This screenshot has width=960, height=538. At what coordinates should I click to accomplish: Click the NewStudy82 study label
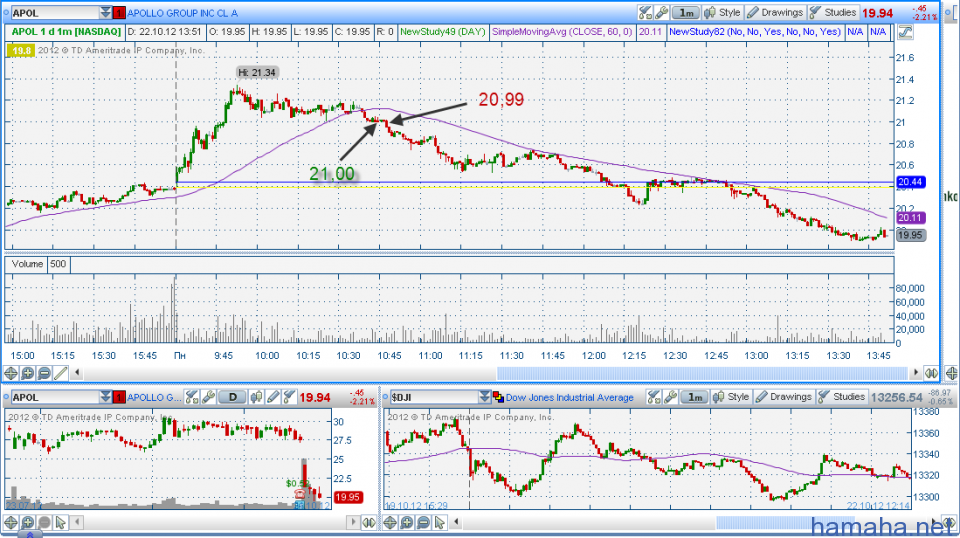(x=754, y=32)
